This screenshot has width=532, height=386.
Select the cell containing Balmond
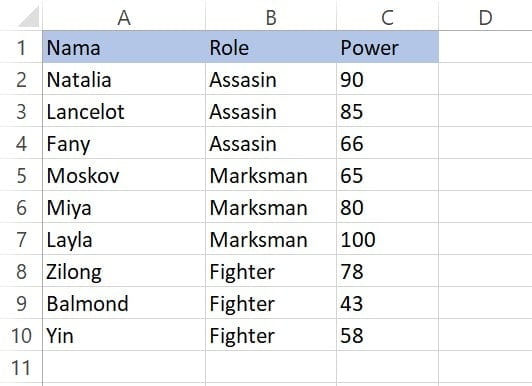(124, 303)
